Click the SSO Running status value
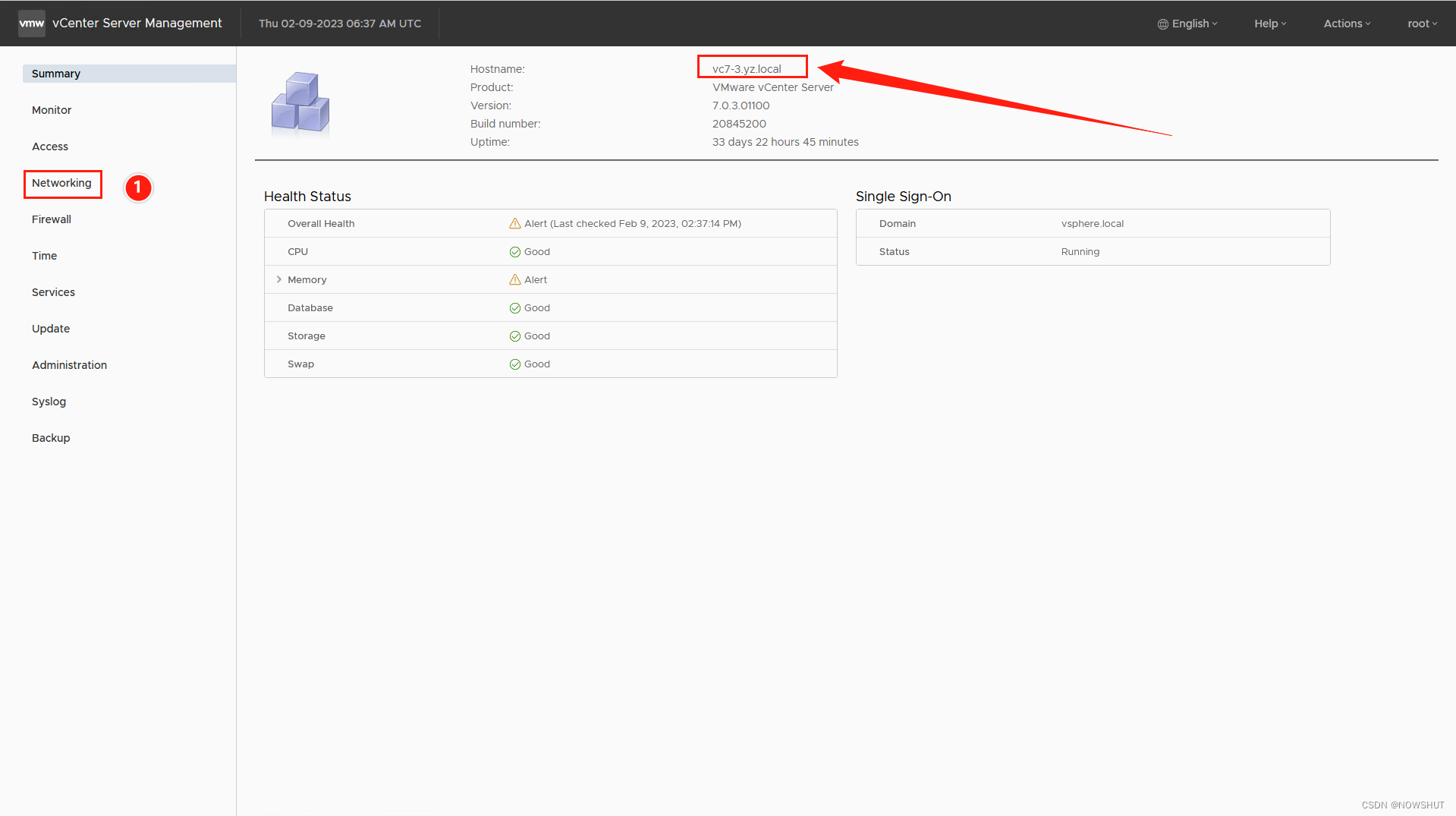 [1080, 252]
